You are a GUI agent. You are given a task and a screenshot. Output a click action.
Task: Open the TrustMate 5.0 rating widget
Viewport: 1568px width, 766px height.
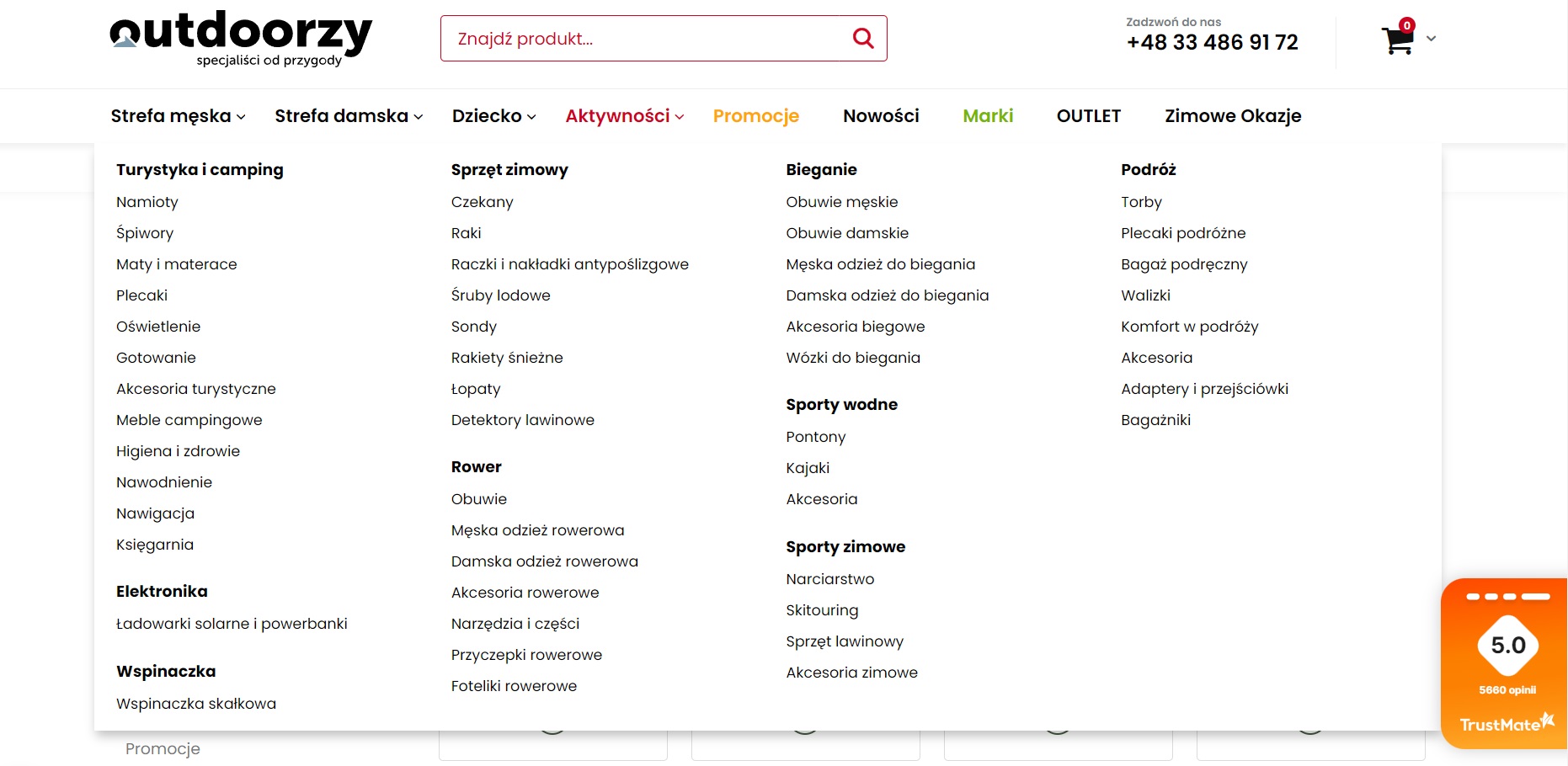pos(1505,663)
